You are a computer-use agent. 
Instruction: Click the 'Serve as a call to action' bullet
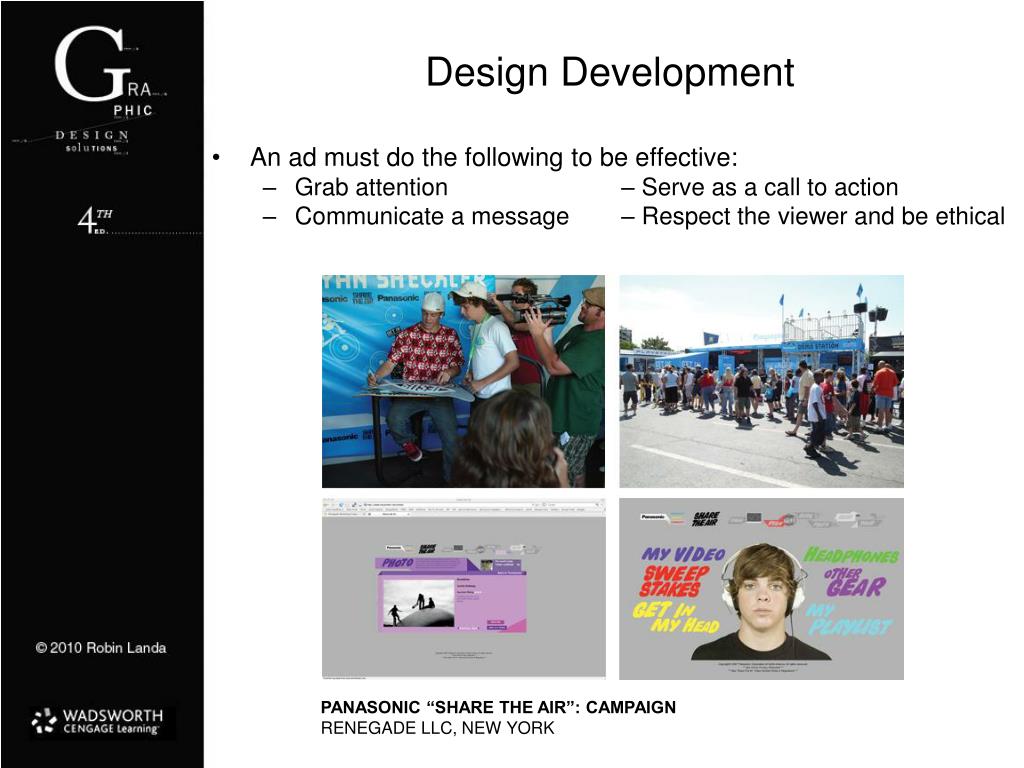tap(769, 187)
